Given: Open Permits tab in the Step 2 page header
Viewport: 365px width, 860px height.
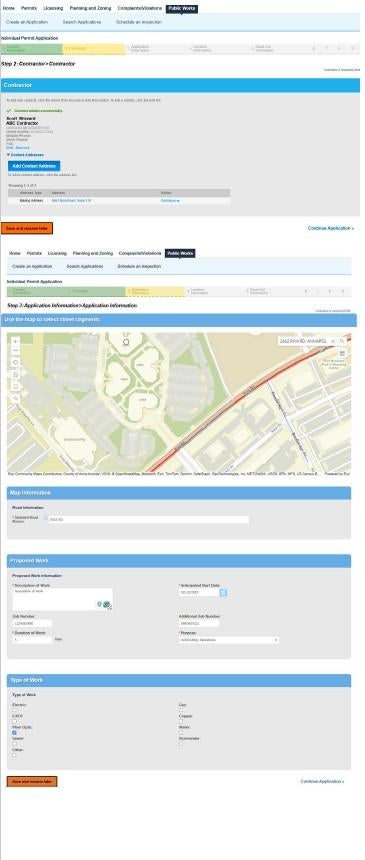Looking at the screenshot, I should (29, 8).
